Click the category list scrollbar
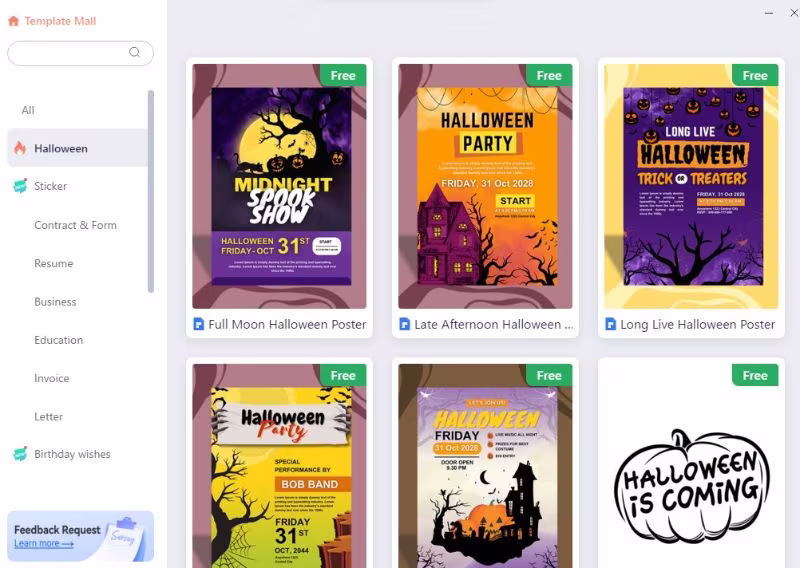 pyautogui.click(x=151, y=191)
